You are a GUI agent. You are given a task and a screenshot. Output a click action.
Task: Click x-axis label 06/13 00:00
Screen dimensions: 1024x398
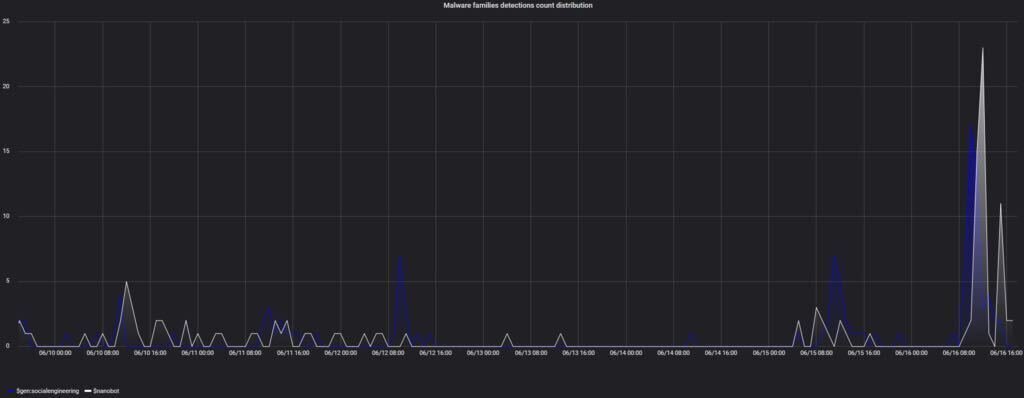(x=483, y=354)
